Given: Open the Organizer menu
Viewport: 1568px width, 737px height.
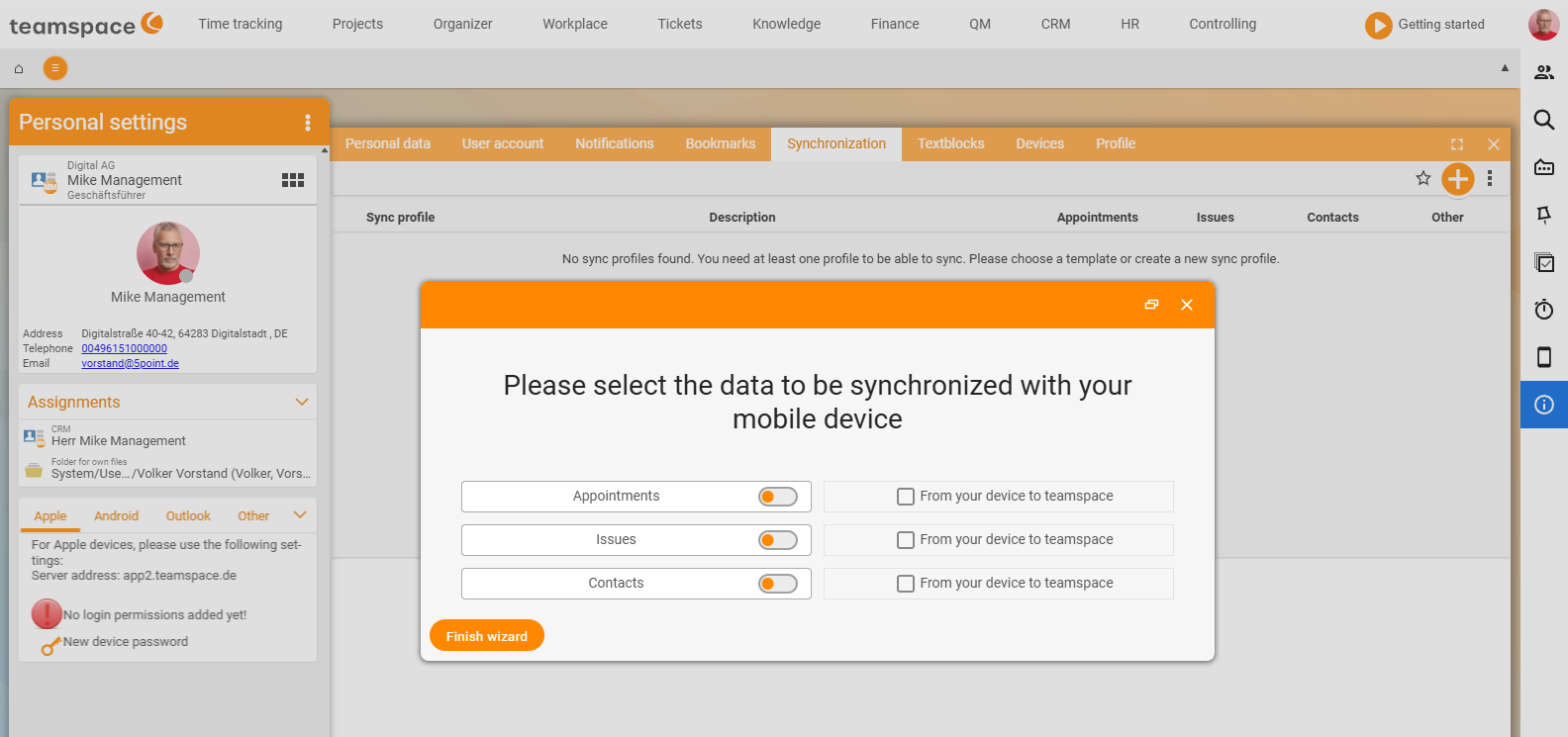Looking at the screenshot, I should 462,24.
